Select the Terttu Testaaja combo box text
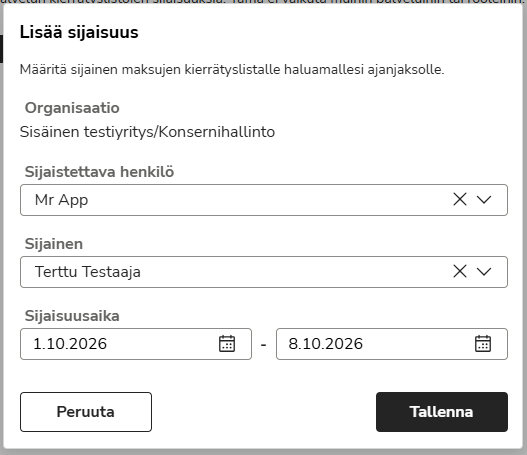Image resolution: width=527 pixels, height=455 pixels. click(88, 272)
